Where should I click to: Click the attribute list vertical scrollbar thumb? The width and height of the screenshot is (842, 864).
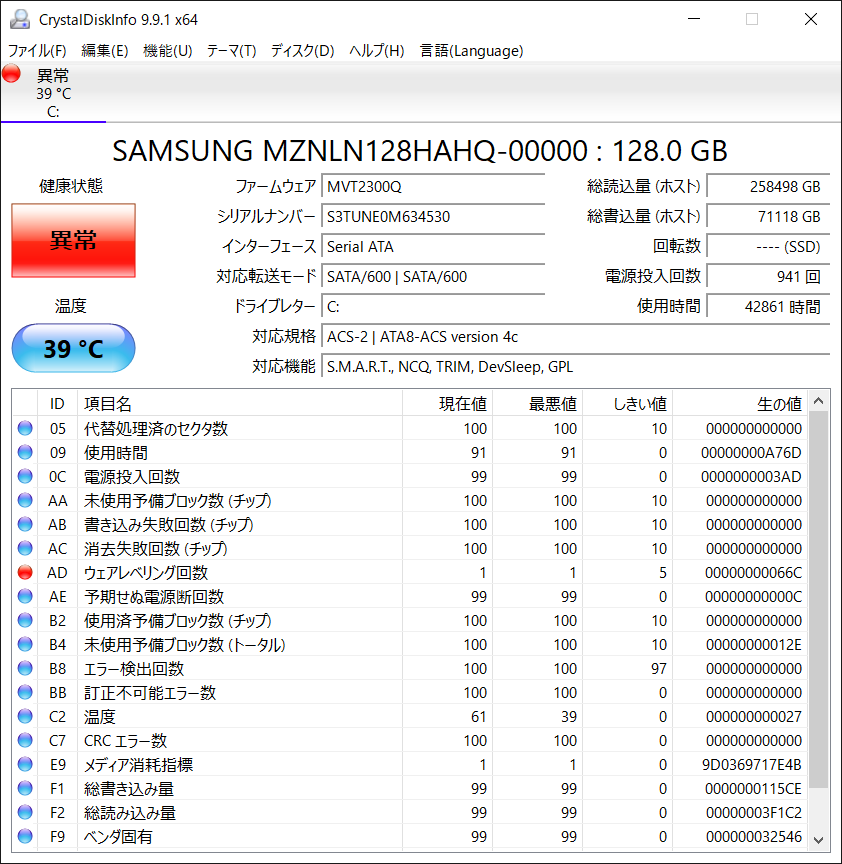pos(818,599)
